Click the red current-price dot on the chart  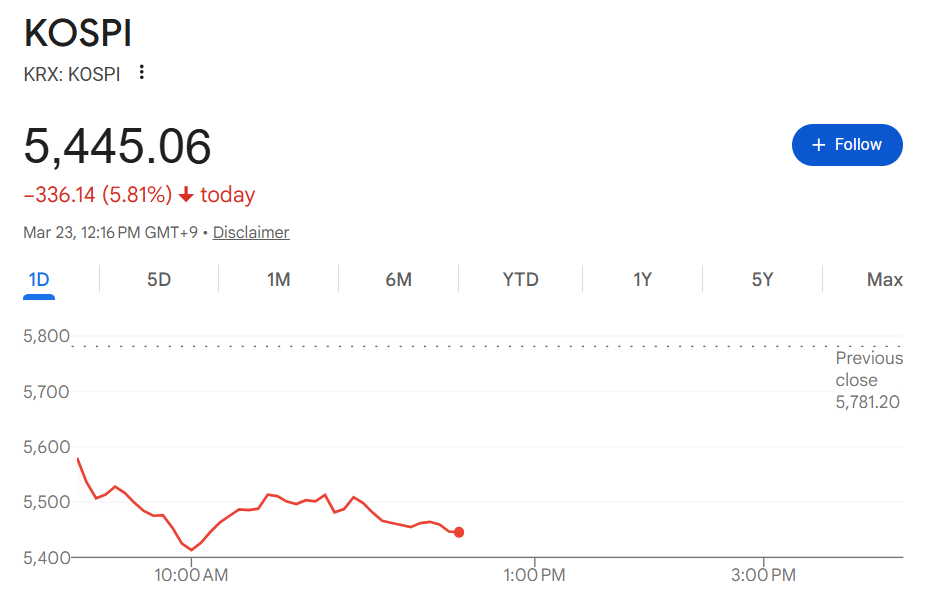[x=459, y=532]
